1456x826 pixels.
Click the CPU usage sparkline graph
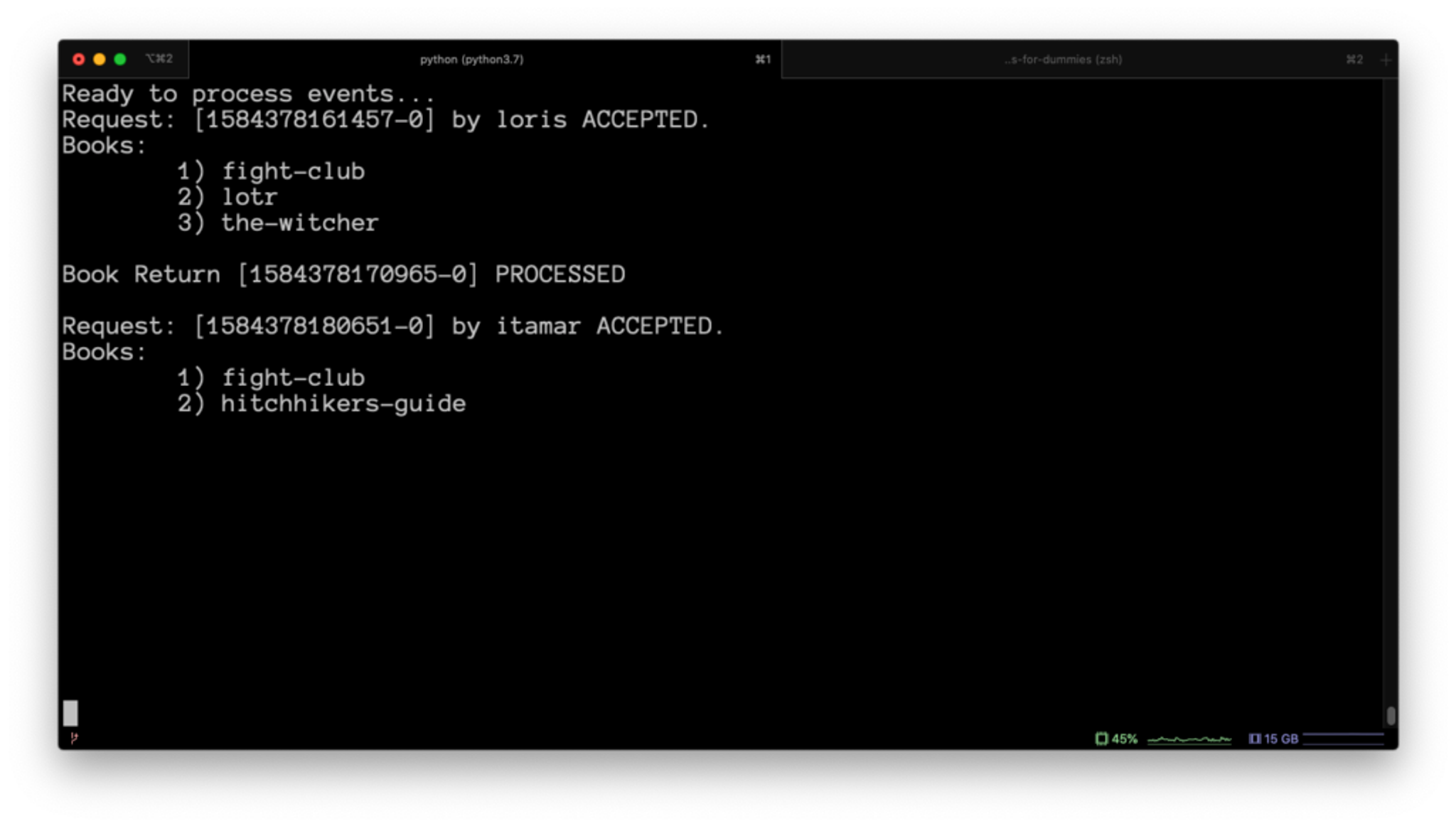click(1189, 739)
